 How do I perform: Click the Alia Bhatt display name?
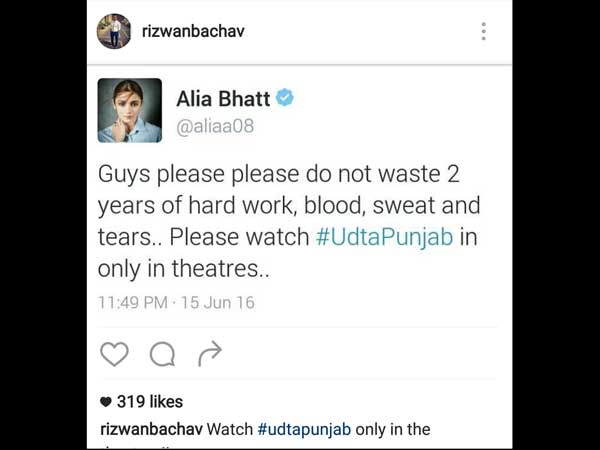[x=223, y=98]
